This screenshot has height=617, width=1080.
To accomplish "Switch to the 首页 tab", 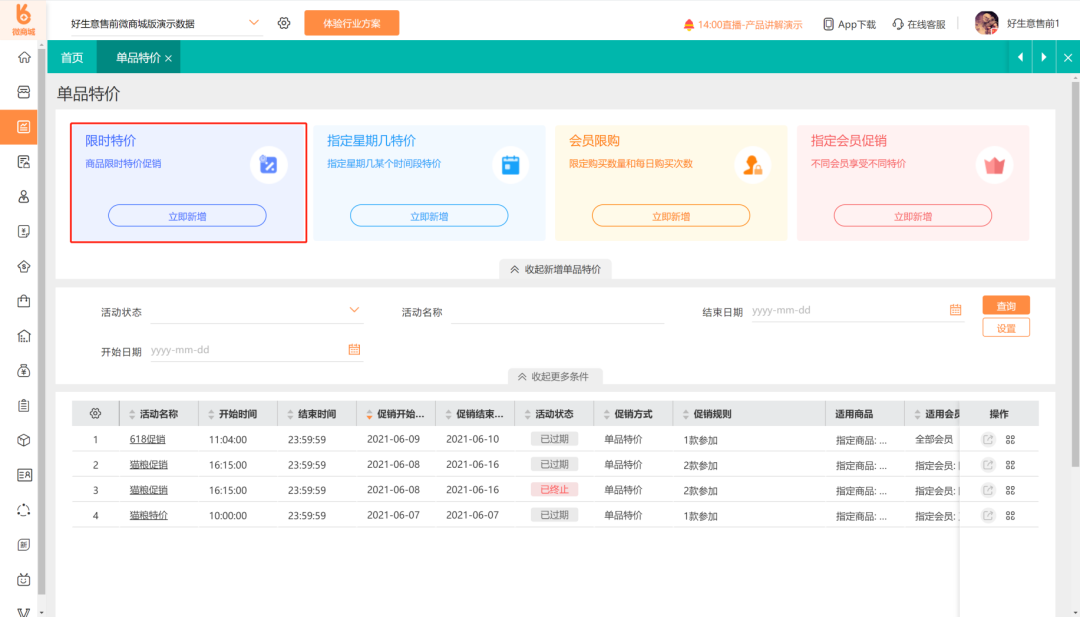I will 72,57.
